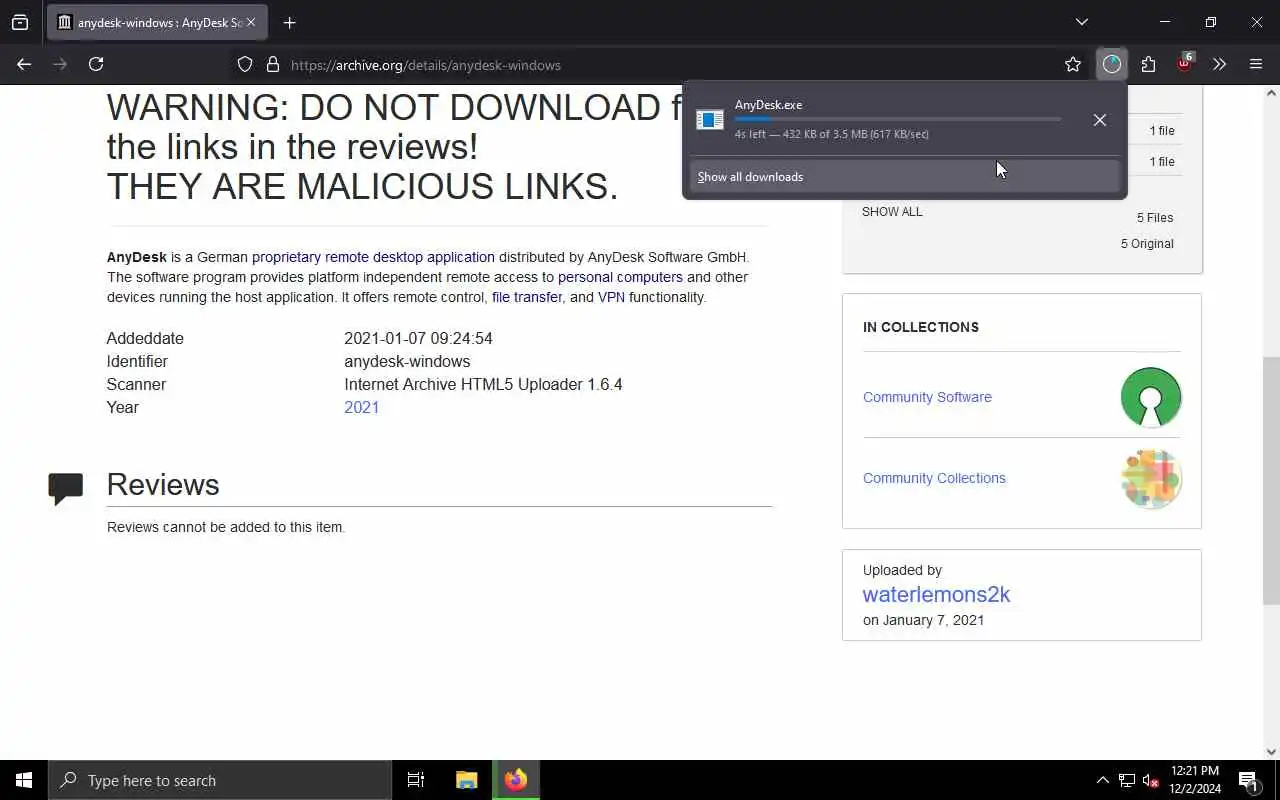The image size is (1280, 800).
Task: Open the proprietary link
Action: pos(286,257)
